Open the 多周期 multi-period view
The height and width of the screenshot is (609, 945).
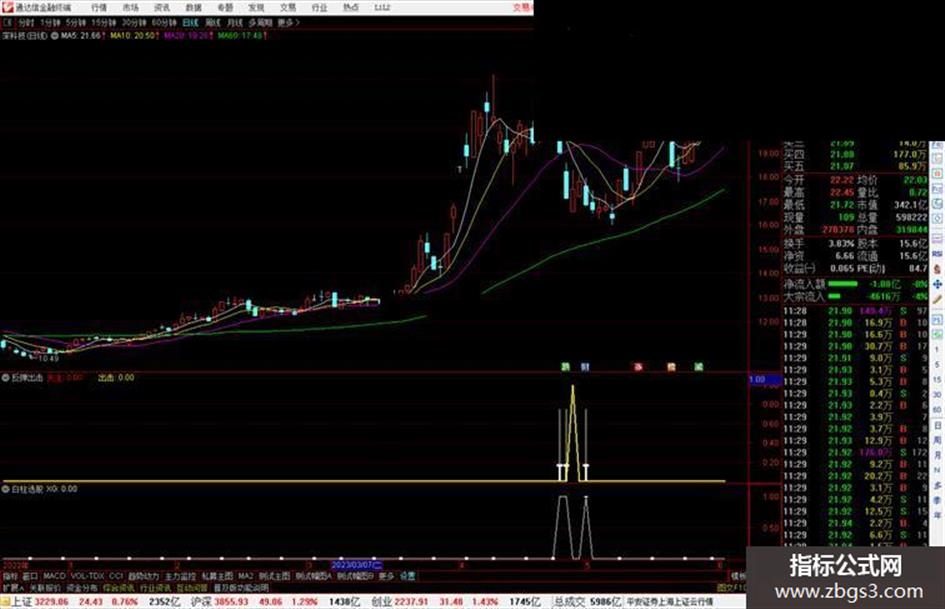260,22
